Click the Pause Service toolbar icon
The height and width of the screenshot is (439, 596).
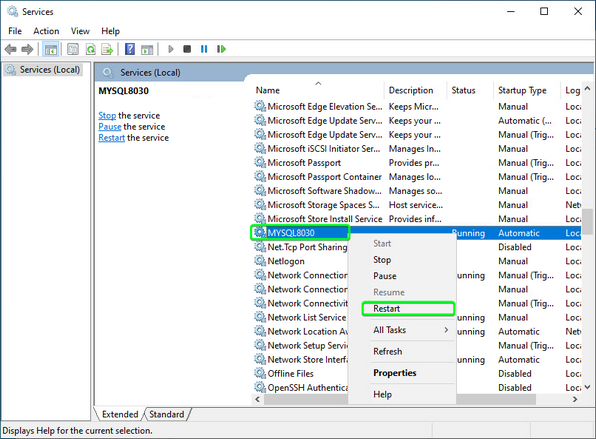[204, 49]
